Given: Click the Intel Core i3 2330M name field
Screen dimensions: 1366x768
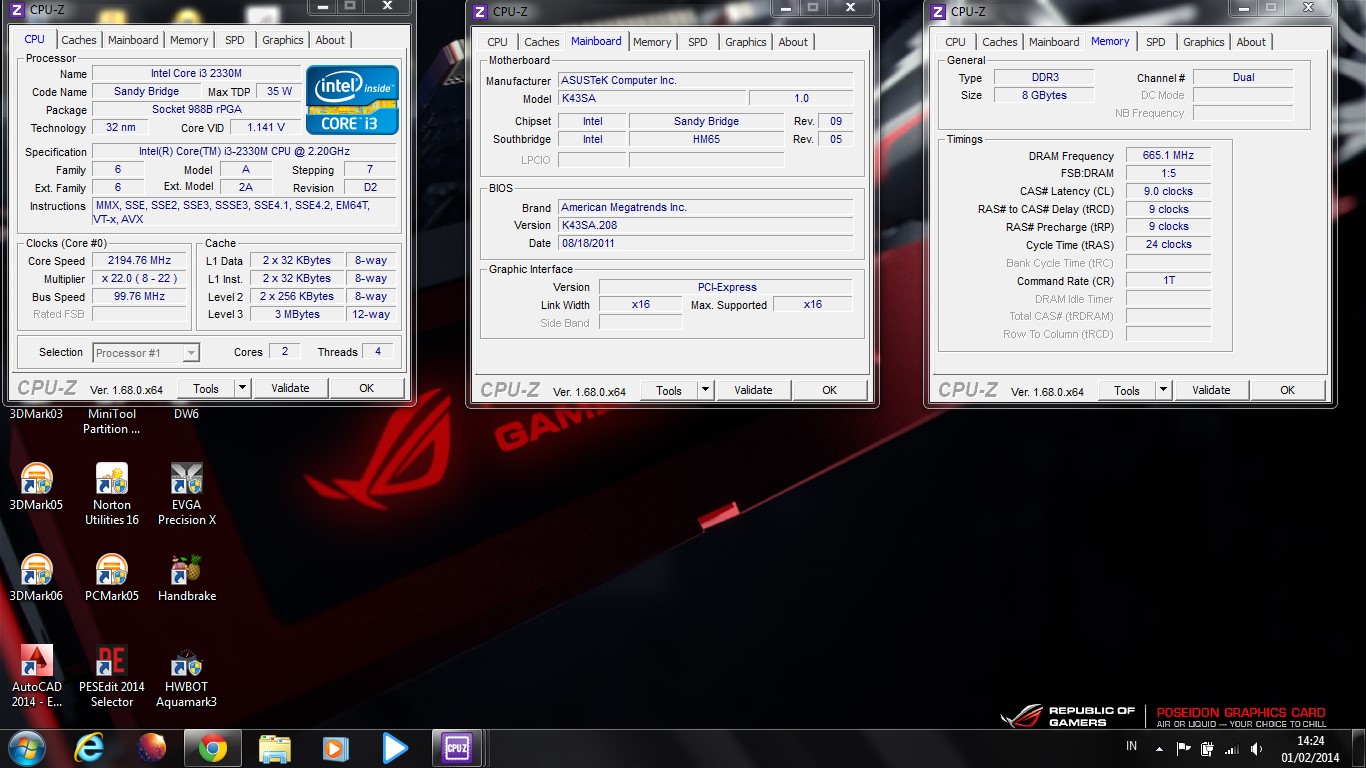Looking at the screenshot, I should click(x=196, y=73).
